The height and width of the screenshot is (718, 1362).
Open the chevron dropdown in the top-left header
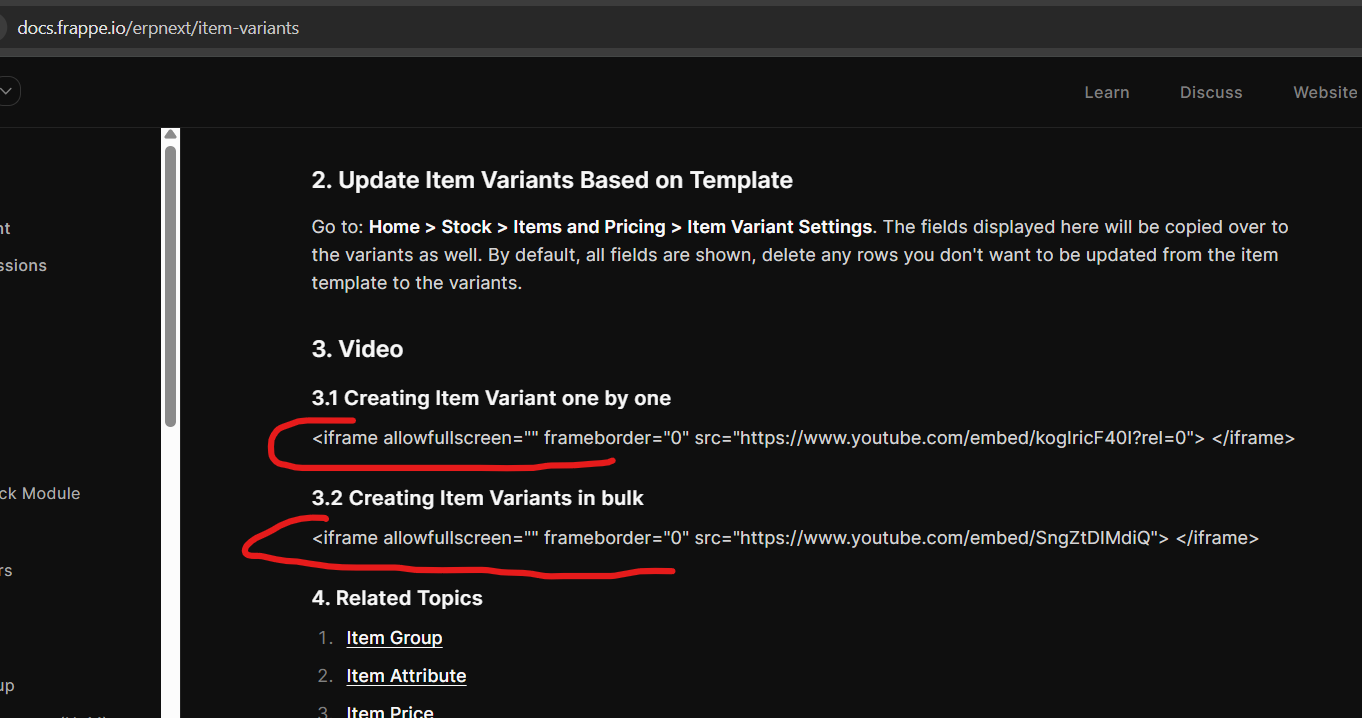click(x=8, y=92)
